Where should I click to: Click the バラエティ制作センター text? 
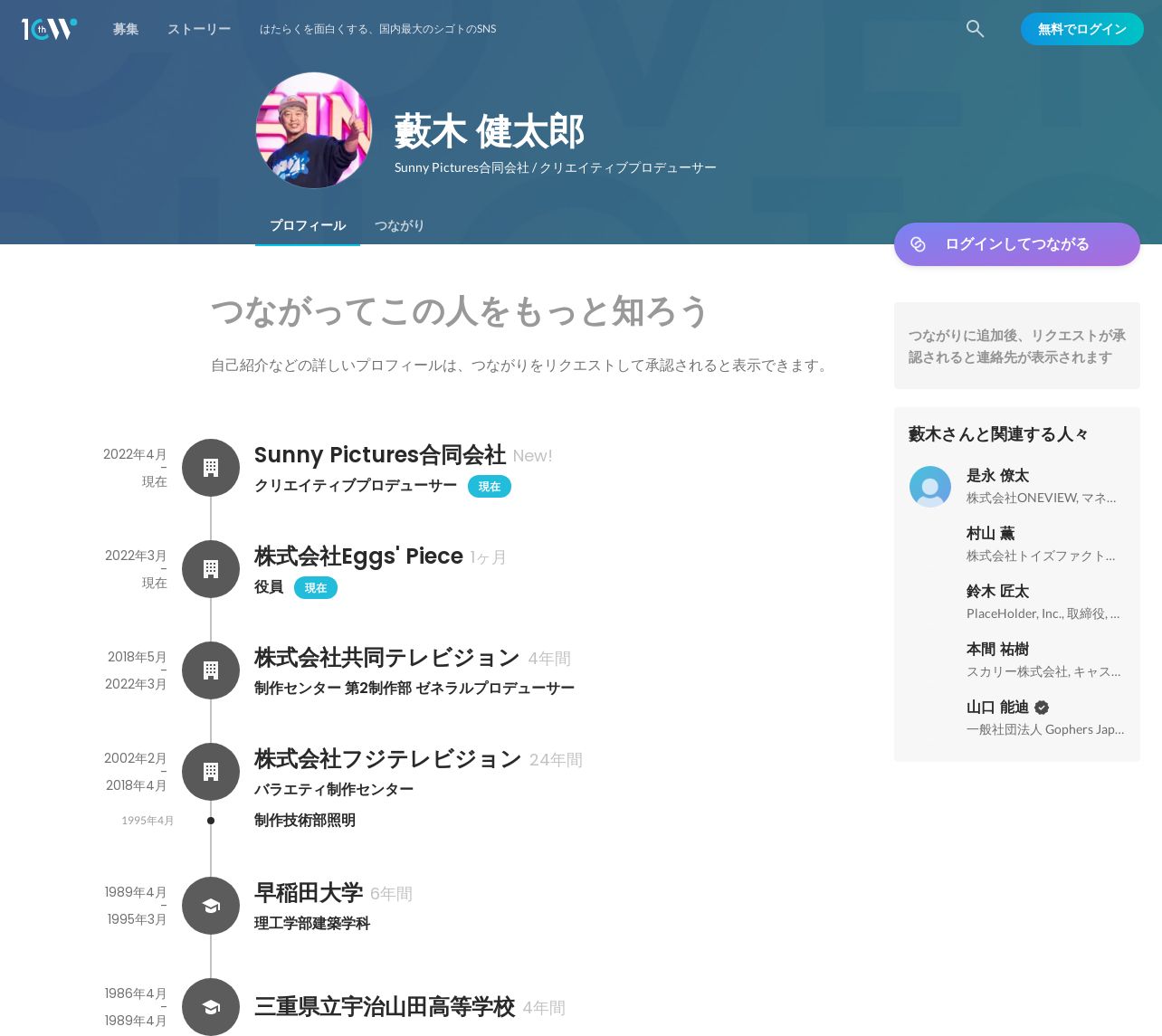coord(334,790)
